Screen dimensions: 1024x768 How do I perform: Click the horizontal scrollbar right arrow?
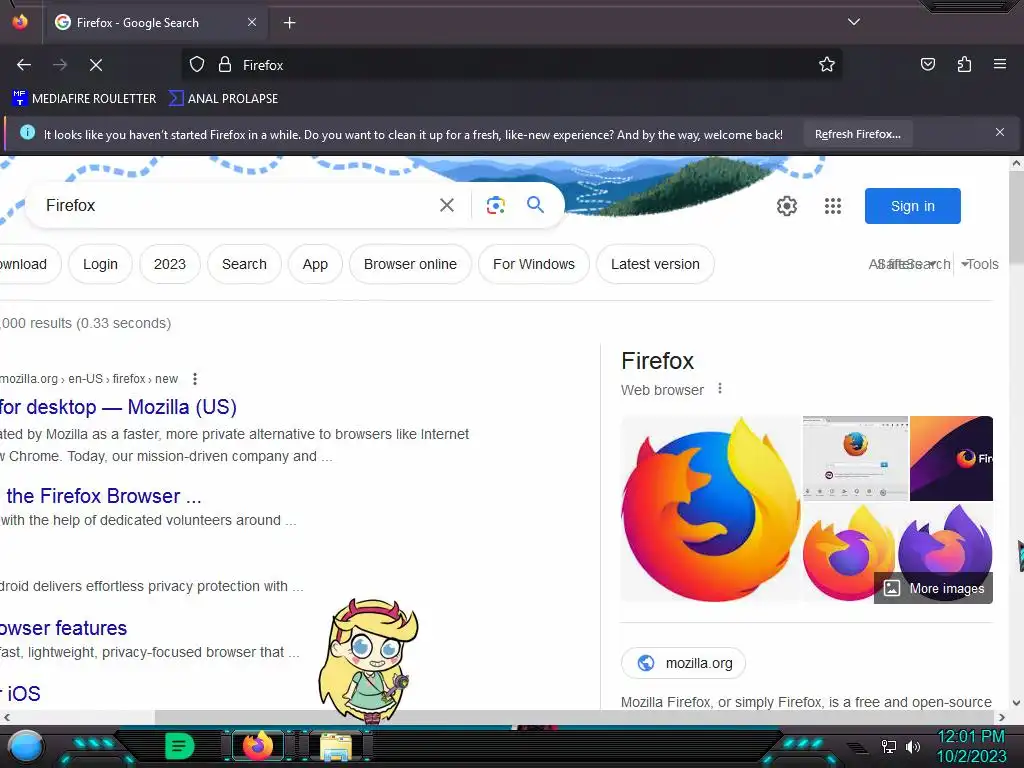tap(1002, 717)
